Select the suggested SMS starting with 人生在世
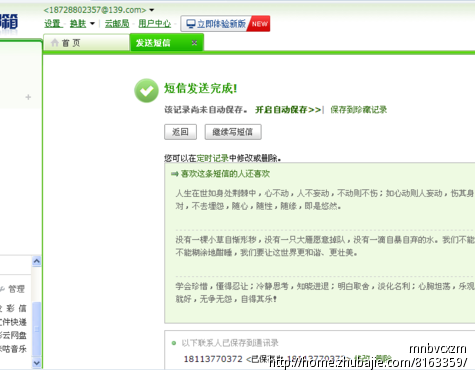The image size is (475, 370). 325,200
